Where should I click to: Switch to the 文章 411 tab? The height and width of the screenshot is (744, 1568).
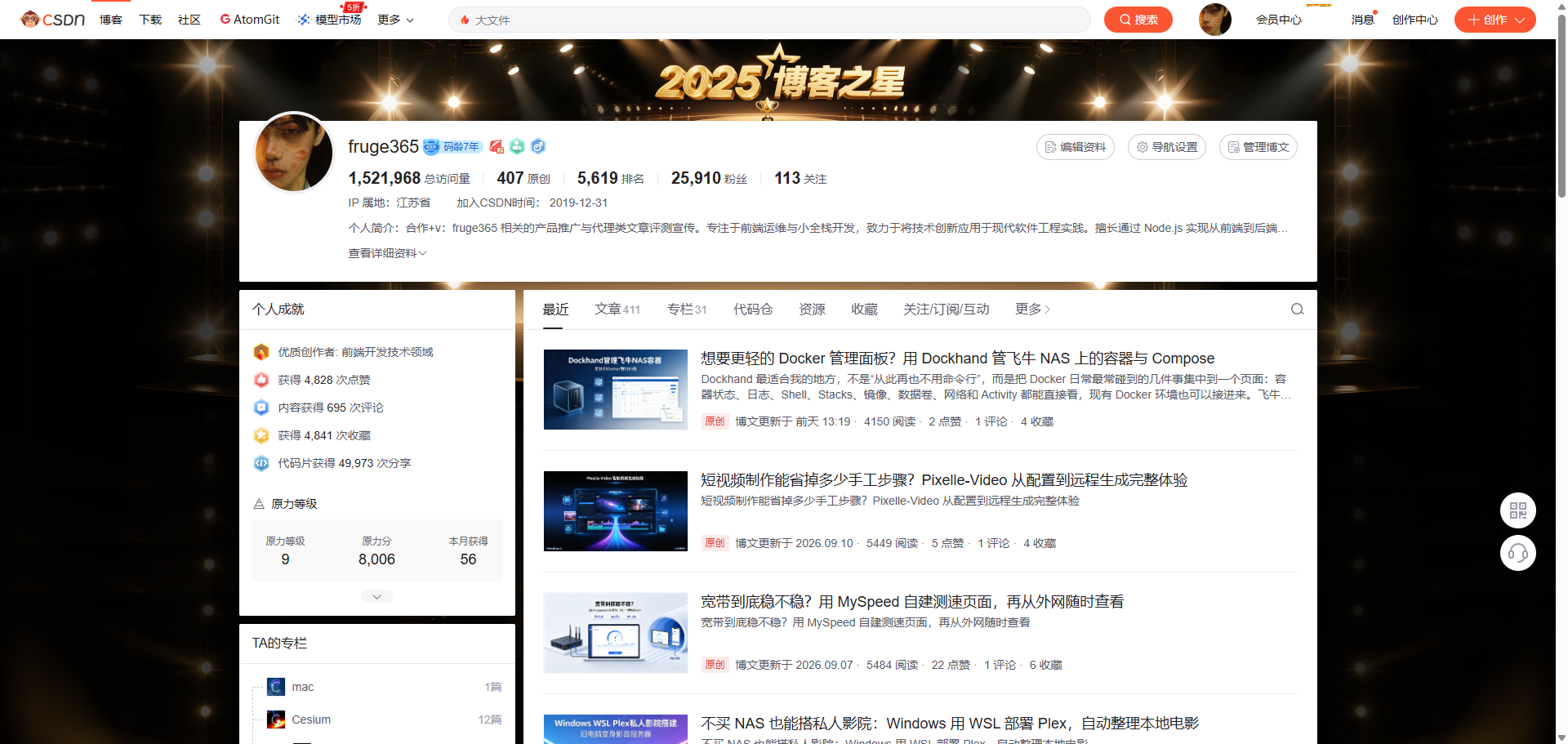click(x=617, y=309)
